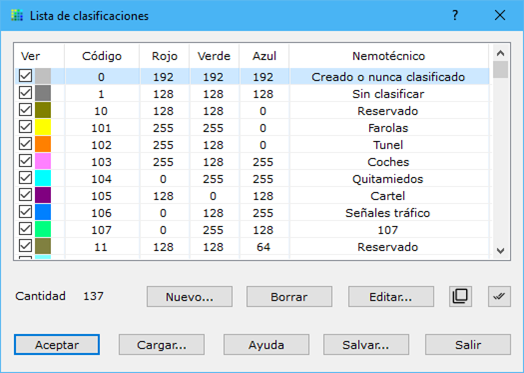
Task: Hide the Coches classification
Action: pyautogui.click(x=25, y=161)
